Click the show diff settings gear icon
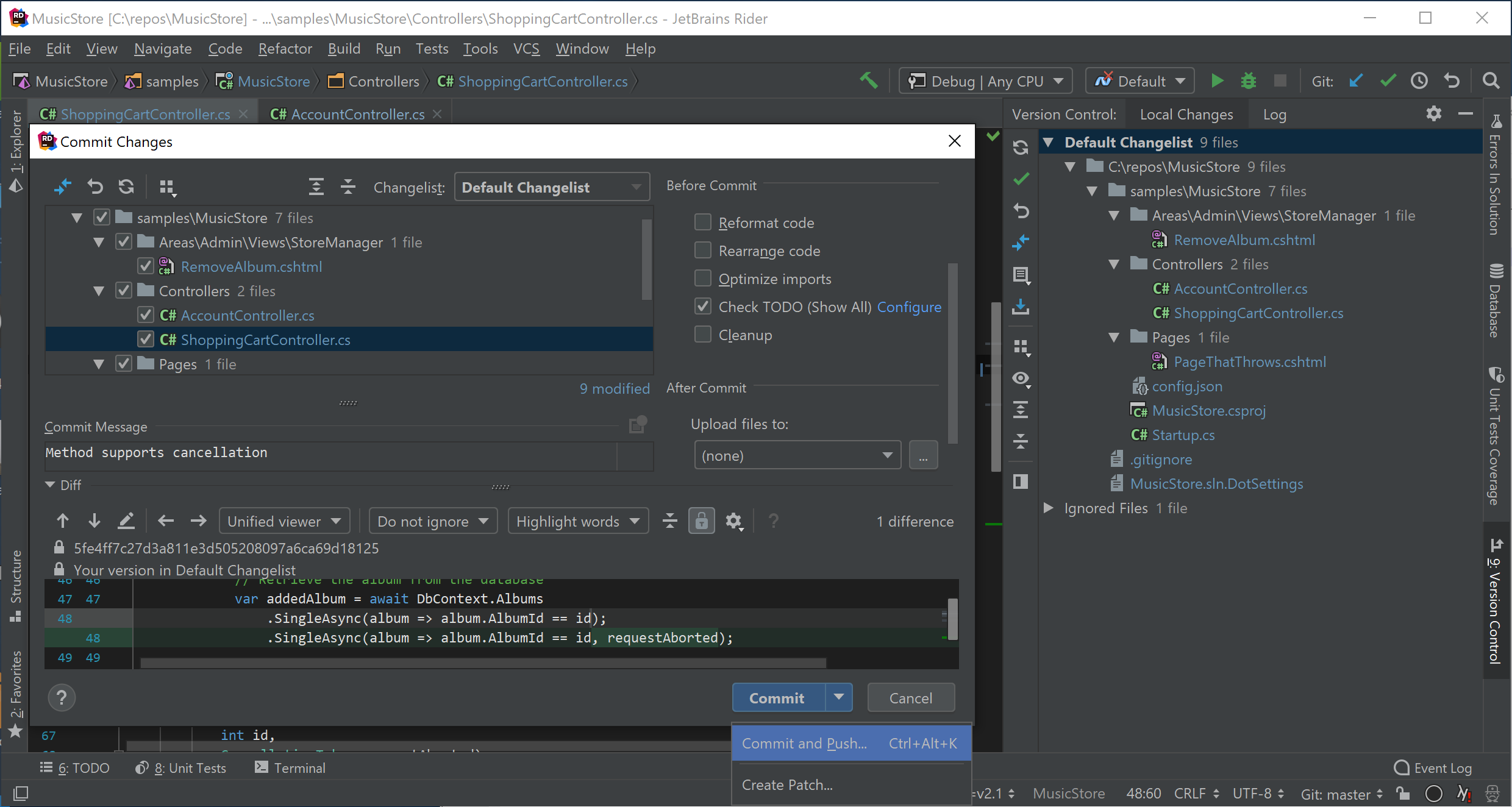 point(734,521)
